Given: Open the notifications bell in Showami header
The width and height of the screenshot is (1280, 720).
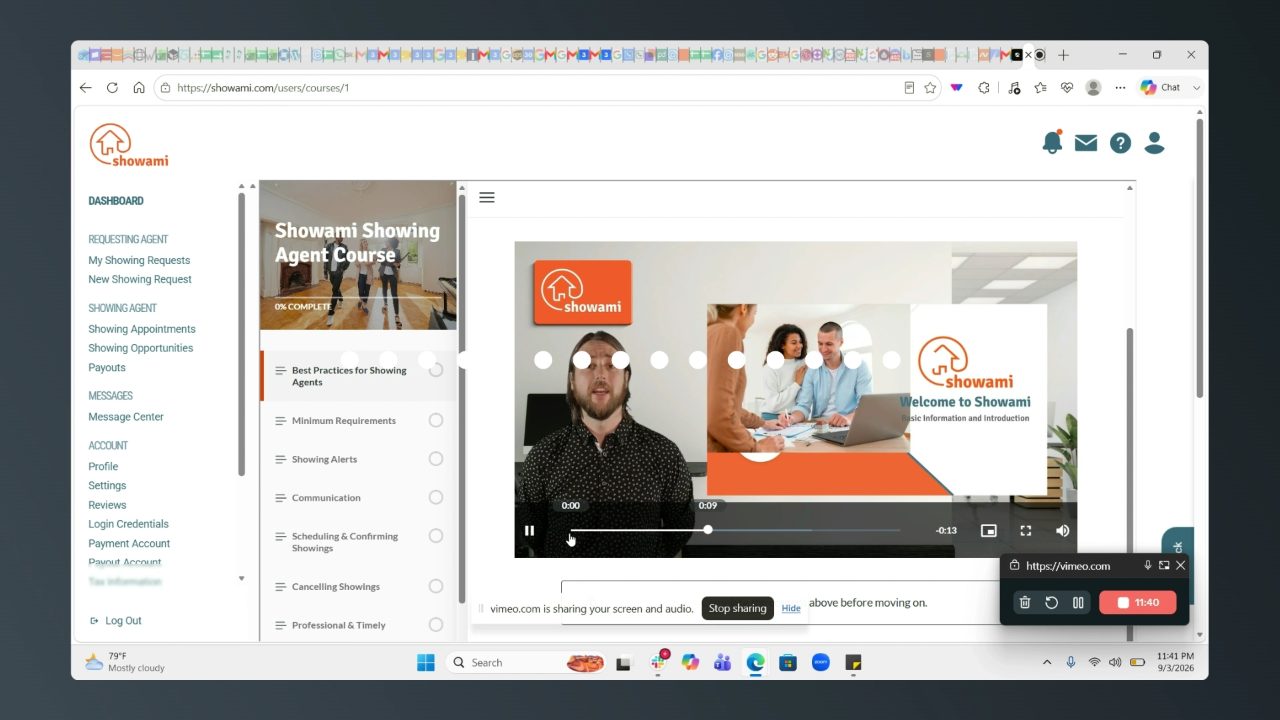Looking at the screenshot, I should pyautogui.click(x=1052, y=142).
